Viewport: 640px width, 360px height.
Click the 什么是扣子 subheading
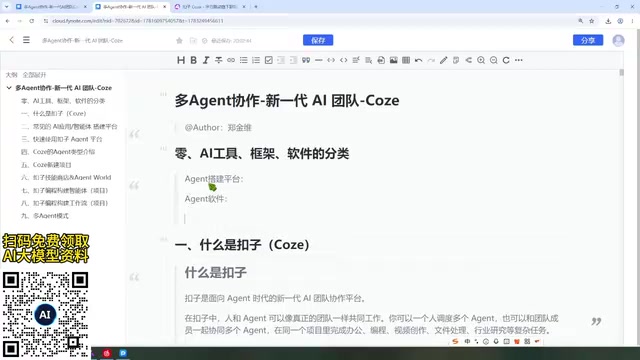(216, 273)
